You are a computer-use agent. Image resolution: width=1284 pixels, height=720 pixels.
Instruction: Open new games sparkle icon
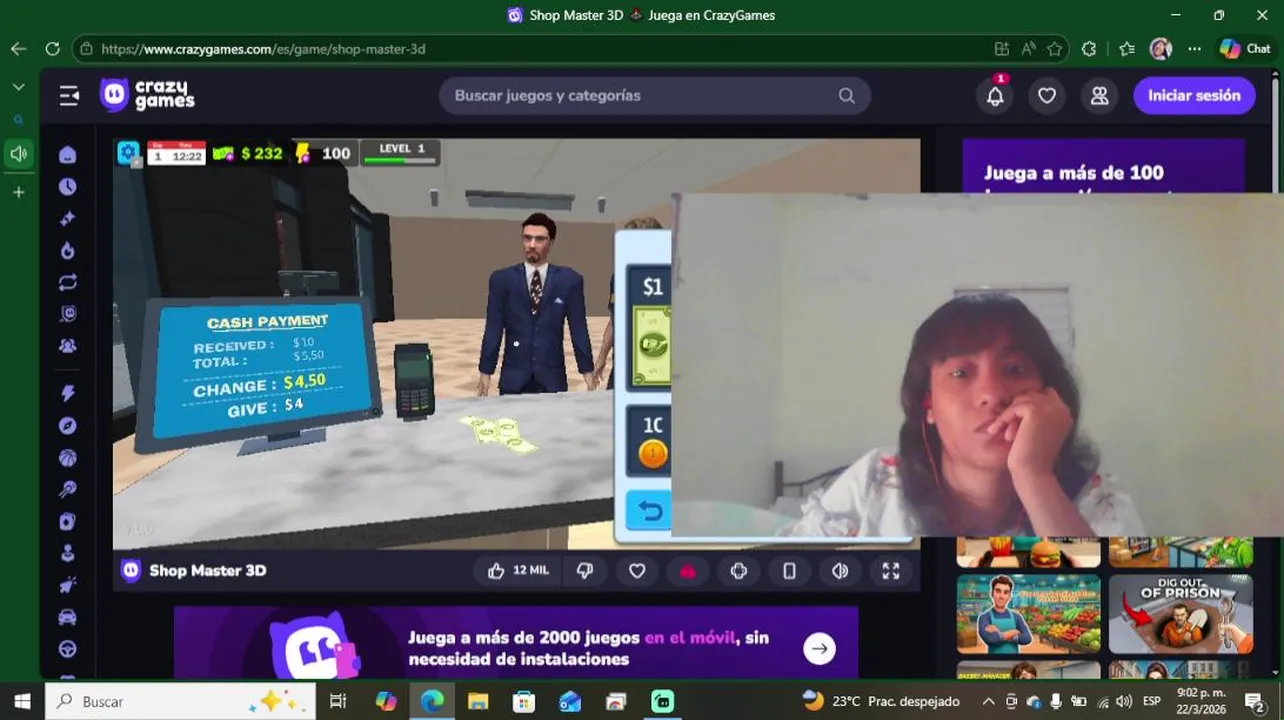68,219
